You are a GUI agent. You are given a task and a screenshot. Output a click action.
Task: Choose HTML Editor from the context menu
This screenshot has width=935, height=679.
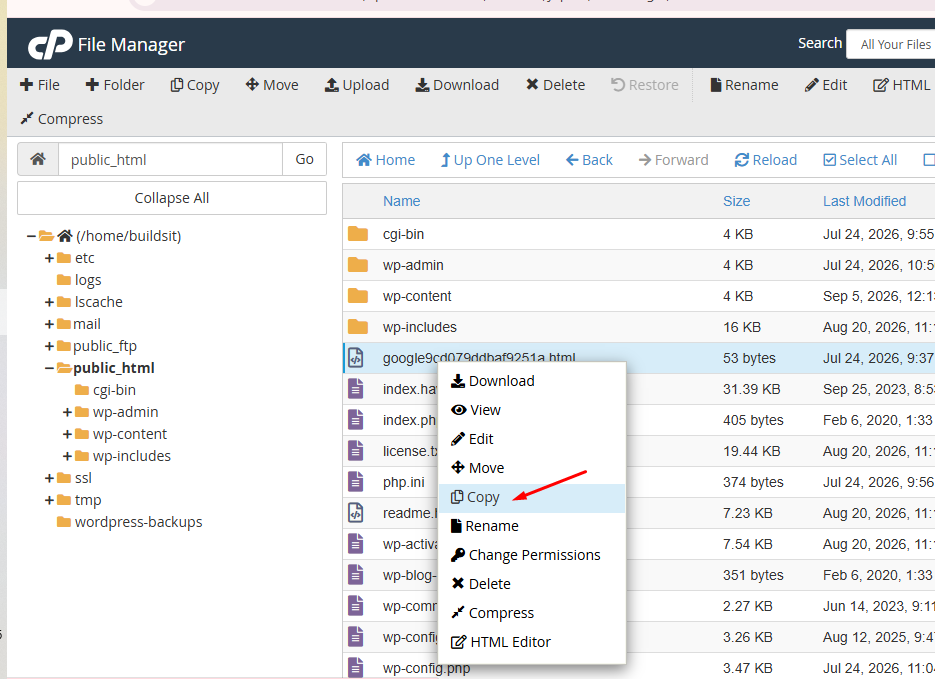point(531,642)
